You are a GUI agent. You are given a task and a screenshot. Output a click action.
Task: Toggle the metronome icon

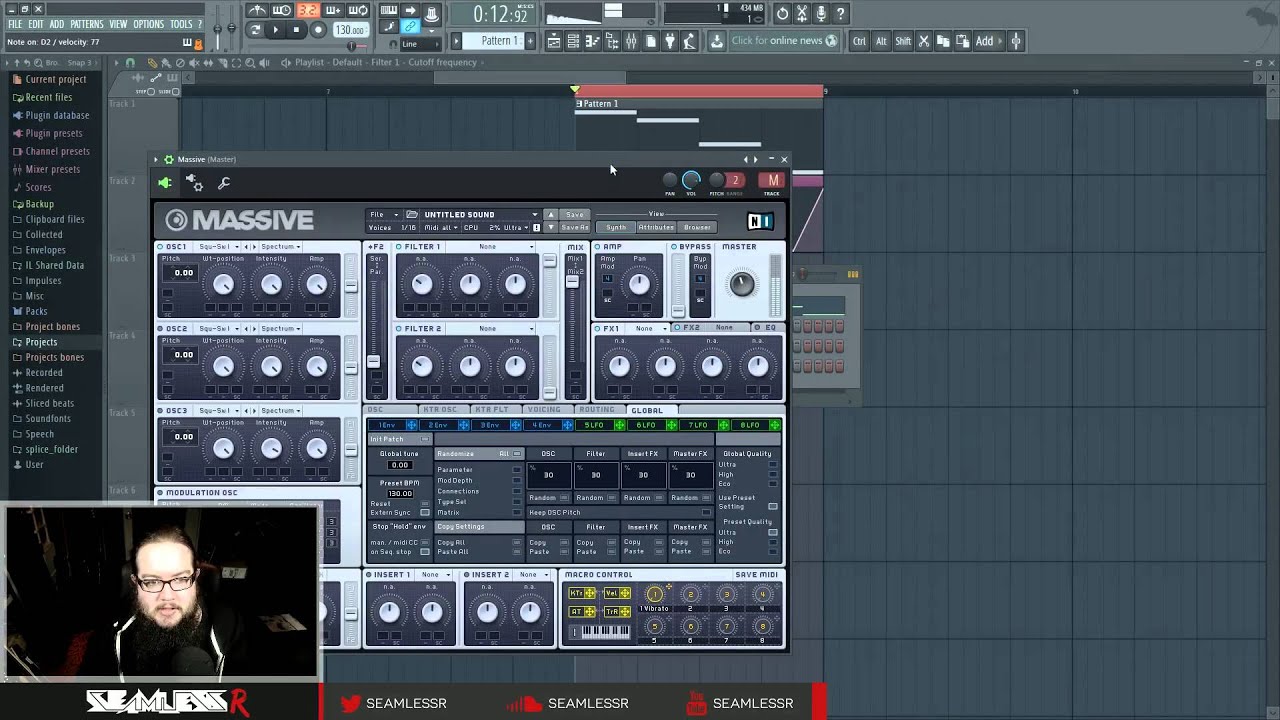257,10
